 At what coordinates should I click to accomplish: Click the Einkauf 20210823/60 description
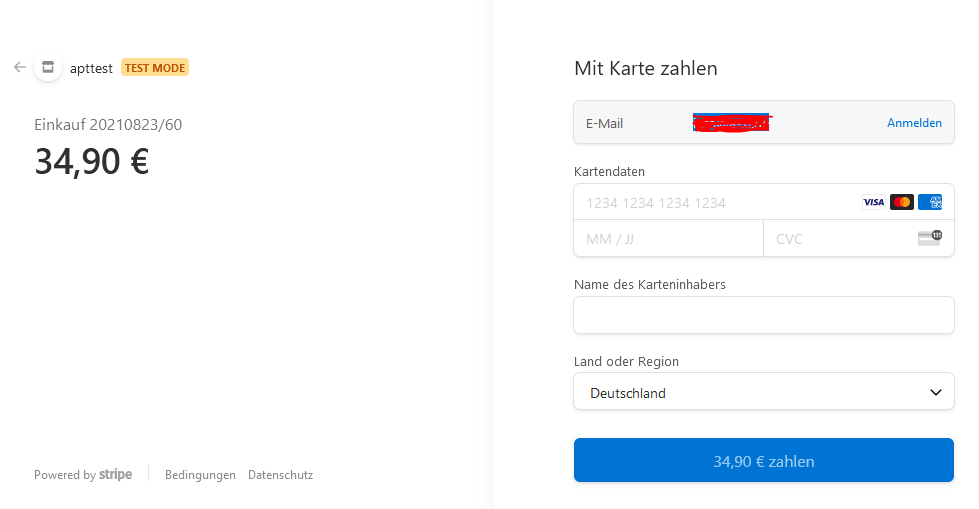(108, 125)
